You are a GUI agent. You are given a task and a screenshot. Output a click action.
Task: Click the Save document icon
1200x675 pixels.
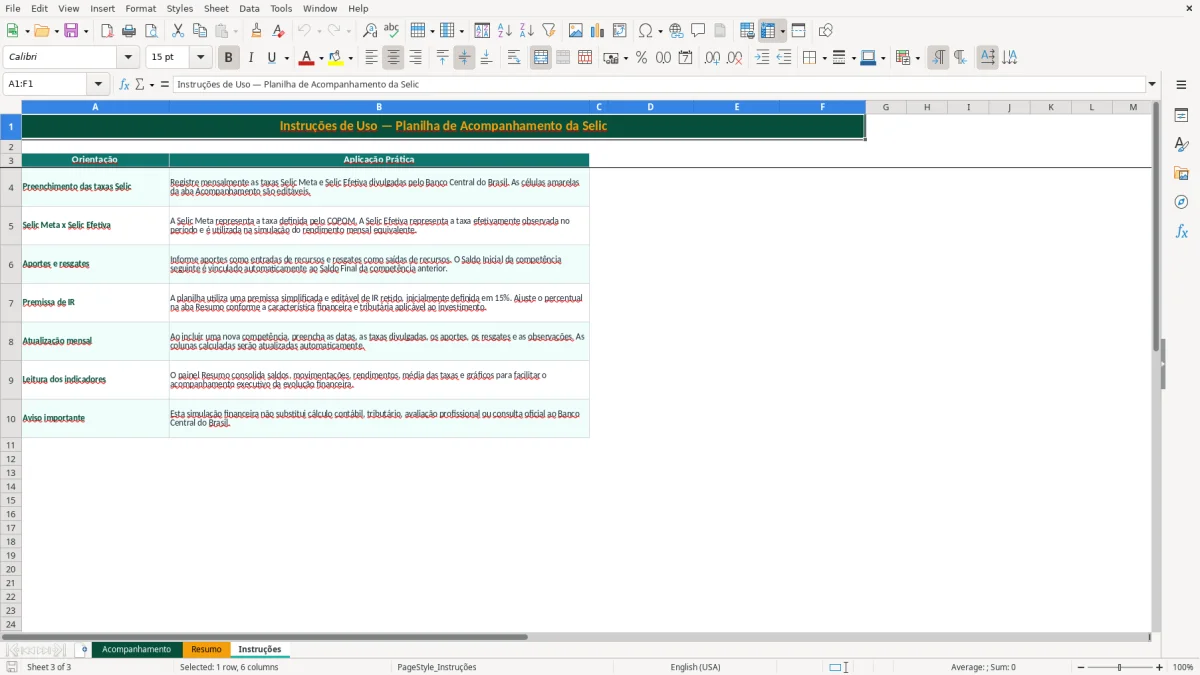(71, 31)
